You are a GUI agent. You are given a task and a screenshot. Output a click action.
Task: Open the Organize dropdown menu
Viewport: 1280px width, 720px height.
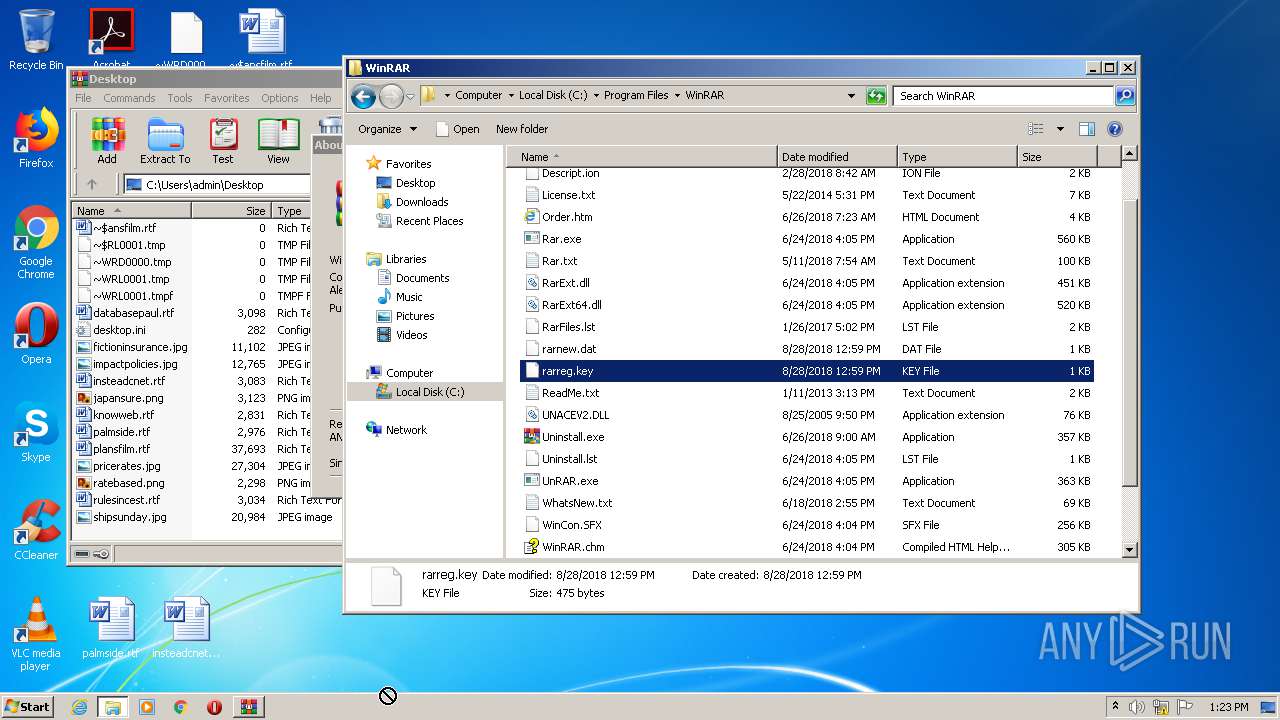[387, 129]
